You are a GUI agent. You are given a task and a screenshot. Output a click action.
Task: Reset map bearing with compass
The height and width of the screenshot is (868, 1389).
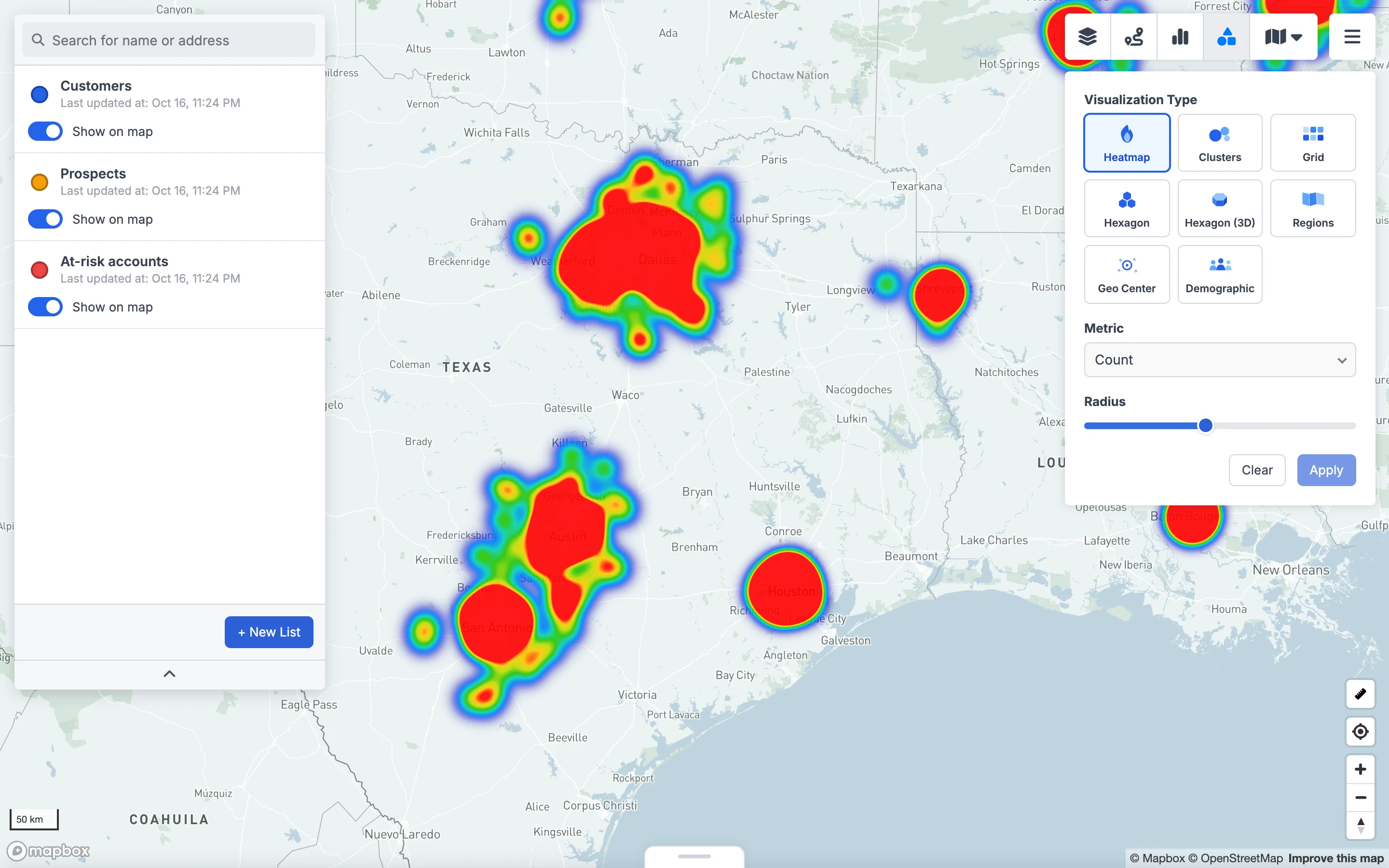(1360, 826)
